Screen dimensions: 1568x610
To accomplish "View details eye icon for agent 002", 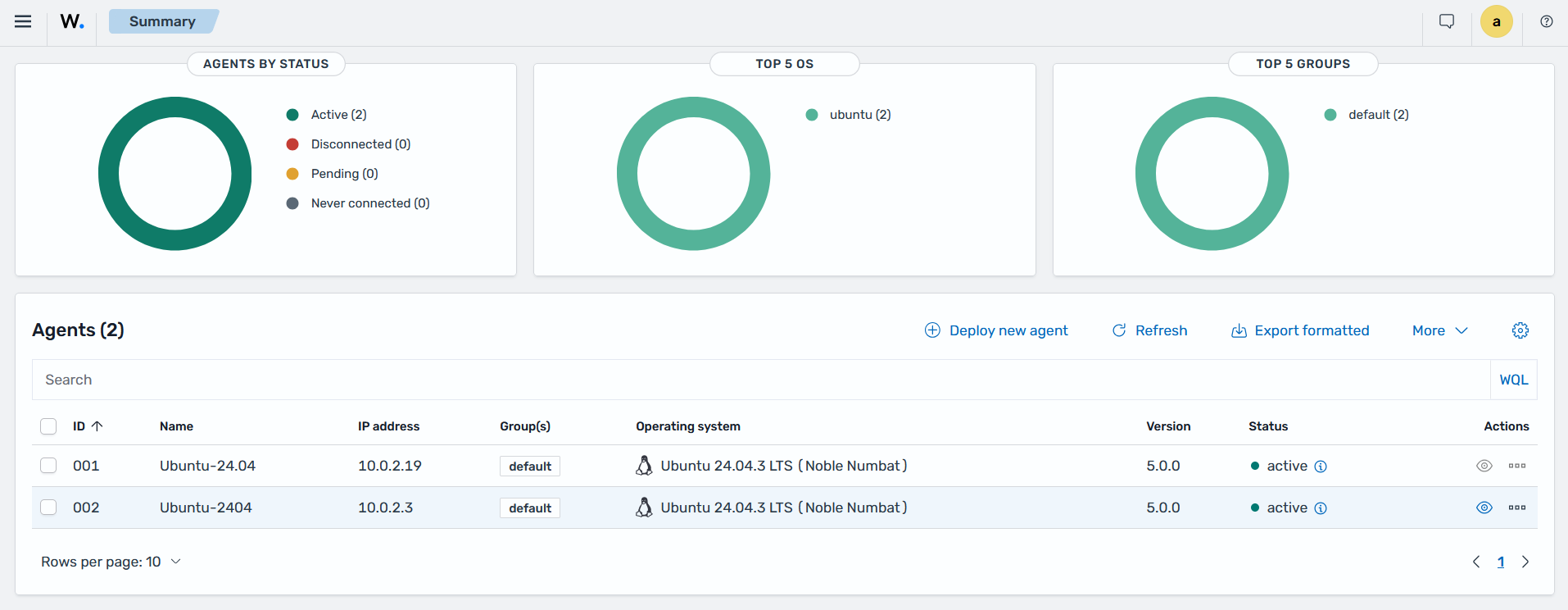I will click(x=1484, y=508).
